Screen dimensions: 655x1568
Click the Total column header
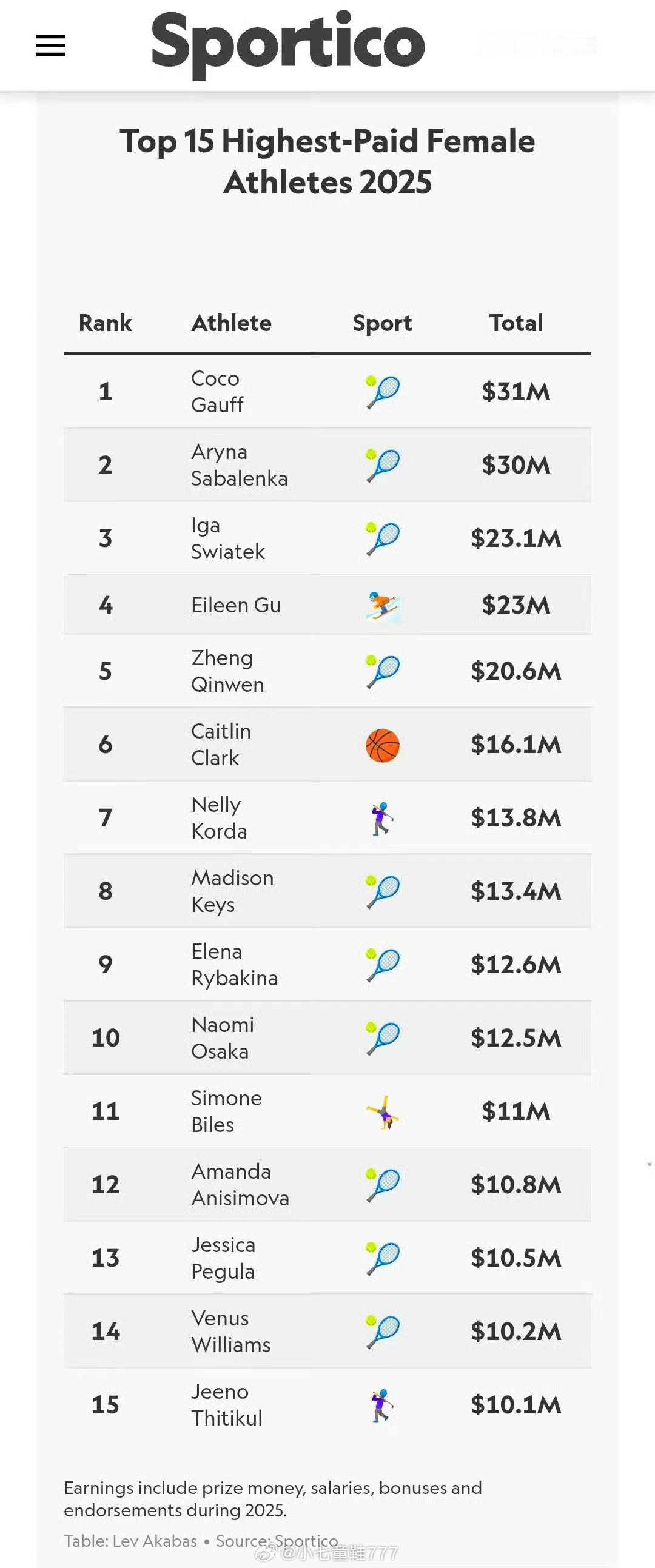[516, 323]
